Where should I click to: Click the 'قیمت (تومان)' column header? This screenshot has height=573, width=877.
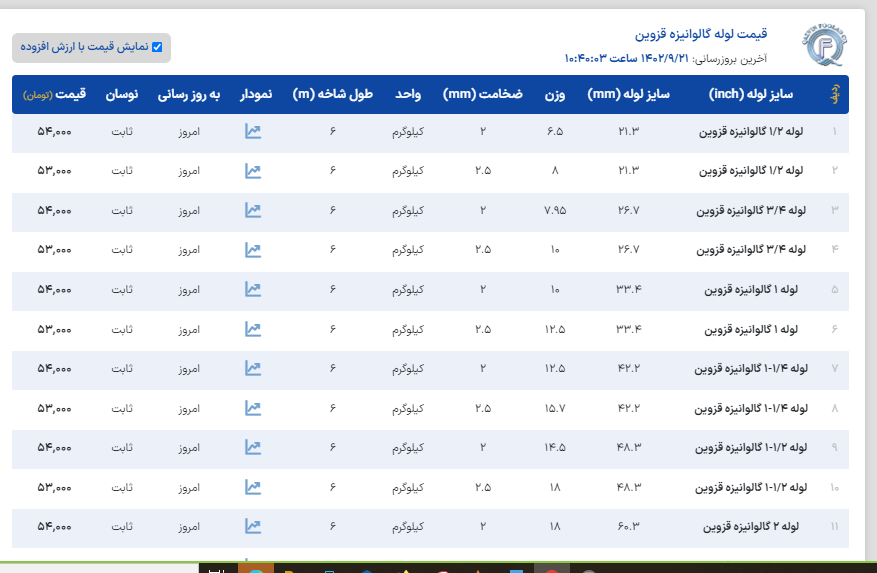[55, 95]
